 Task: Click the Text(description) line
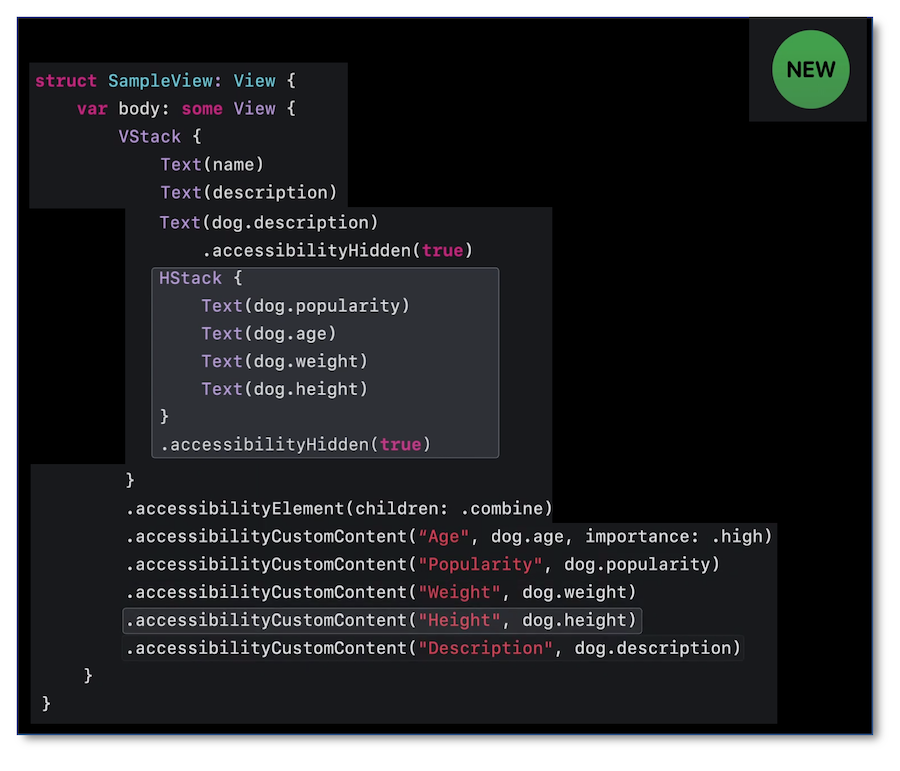[x=248, y=193]
